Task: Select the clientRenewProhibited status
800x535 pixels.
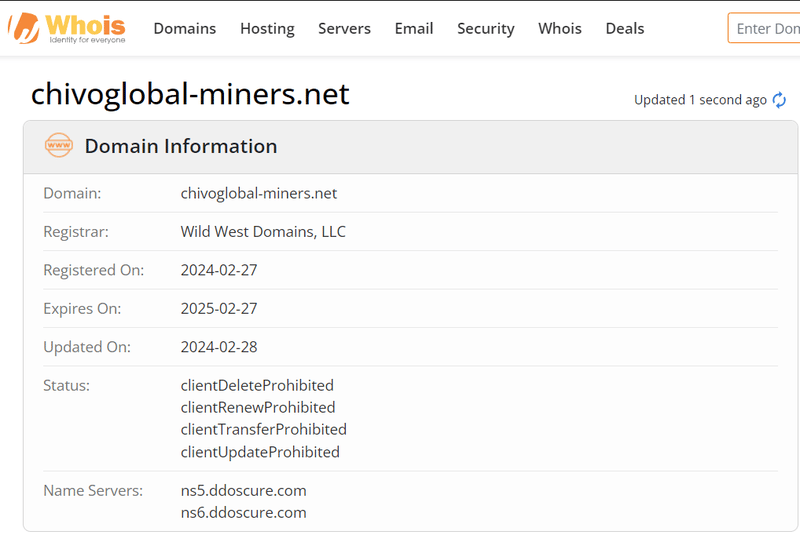Action: click(258, 407)
